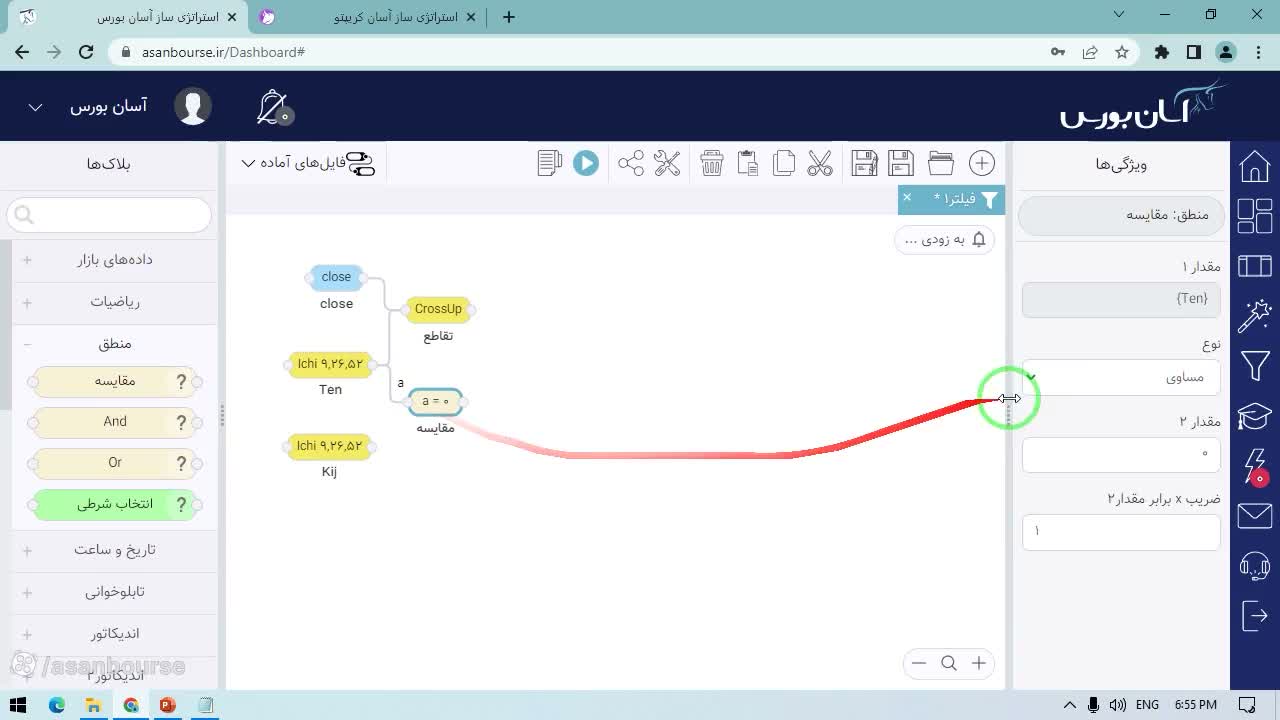Expand the اندیکاتور category
This screenshot has height=720, width=1280.
tap(114, 634)
